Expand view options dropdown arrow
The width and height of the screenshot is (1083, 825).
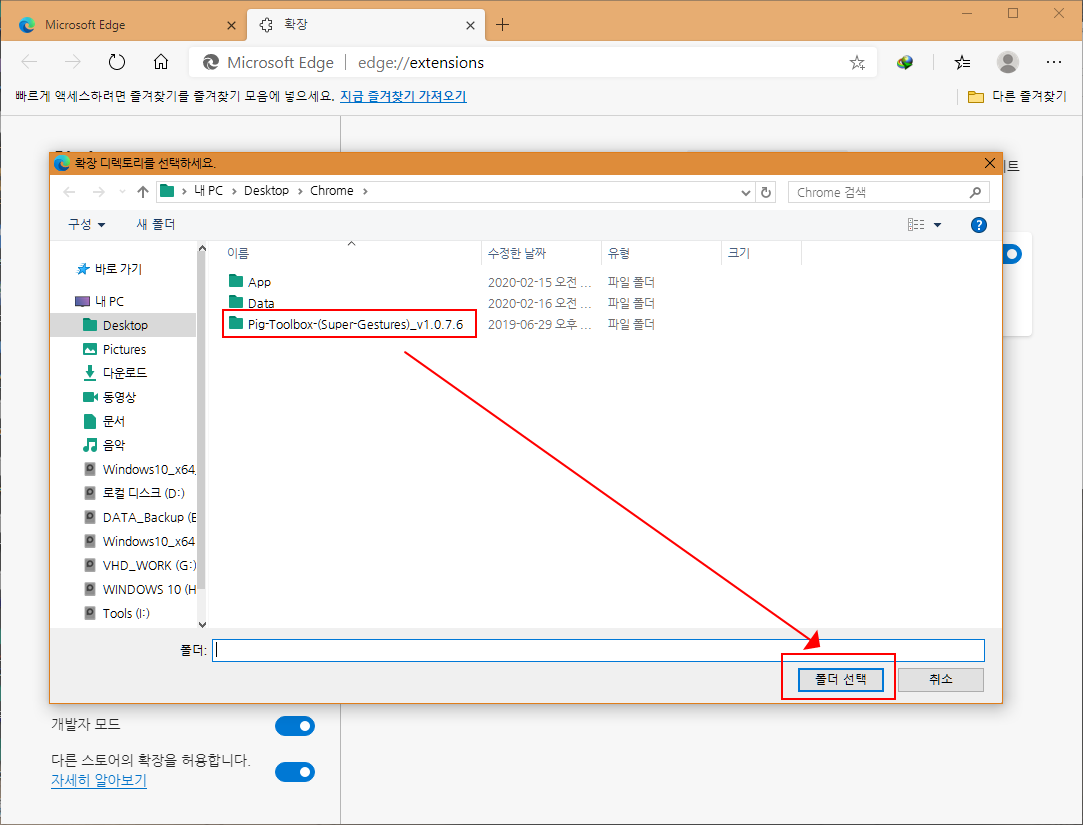click(x=937, y=225)
